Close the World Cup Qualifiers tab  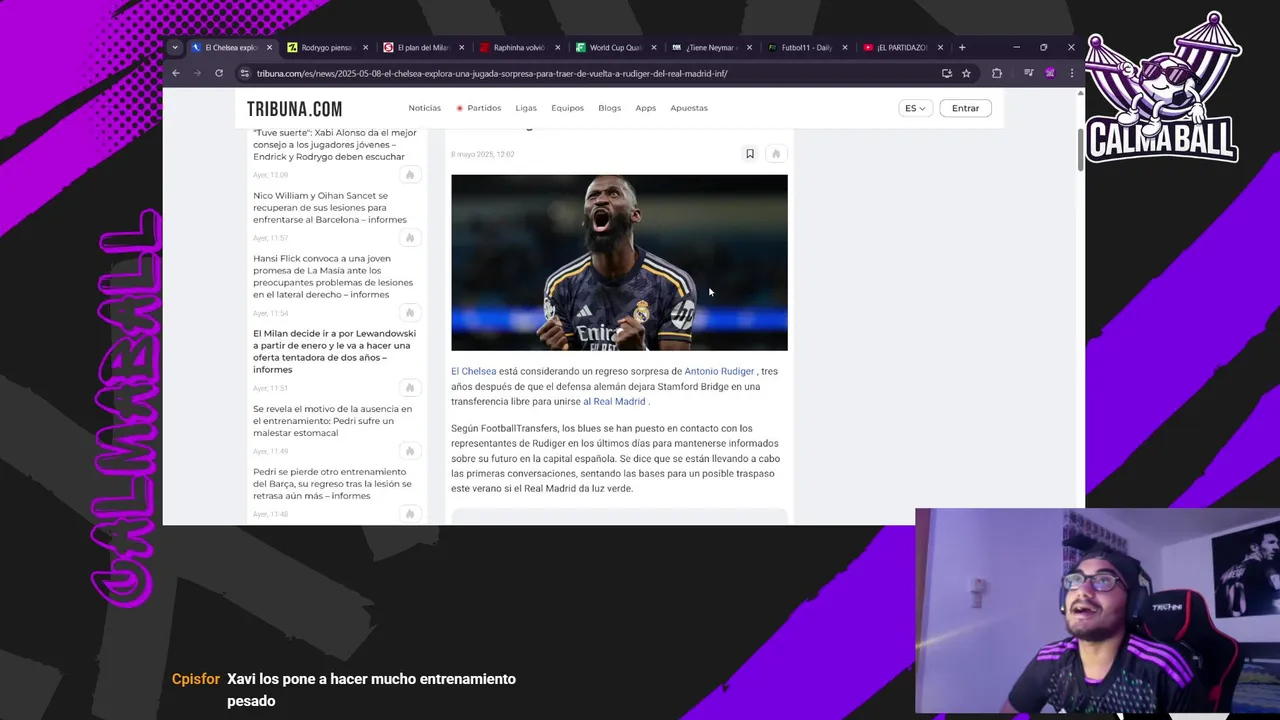pos(653,47)
